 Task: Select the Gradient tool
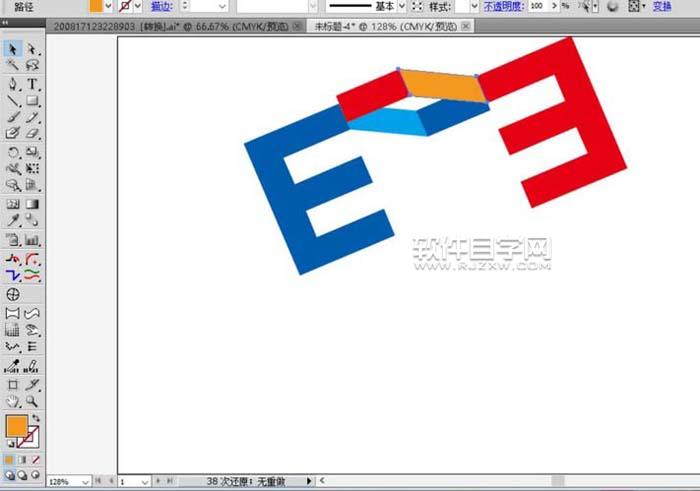click(33, 204)
